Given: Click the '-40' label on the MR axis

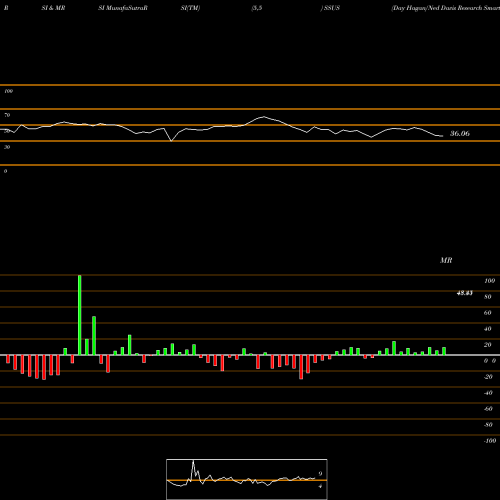Looking at the screenshot, I should click(x=488, y=393).
